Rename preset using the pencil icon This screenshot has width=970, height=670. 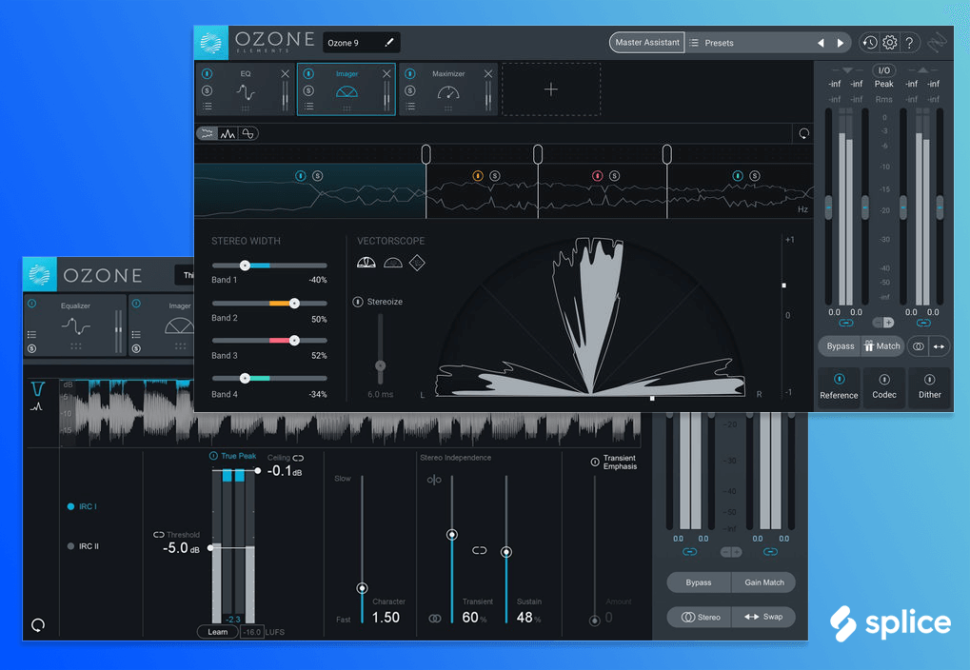(x=390, y=43)
